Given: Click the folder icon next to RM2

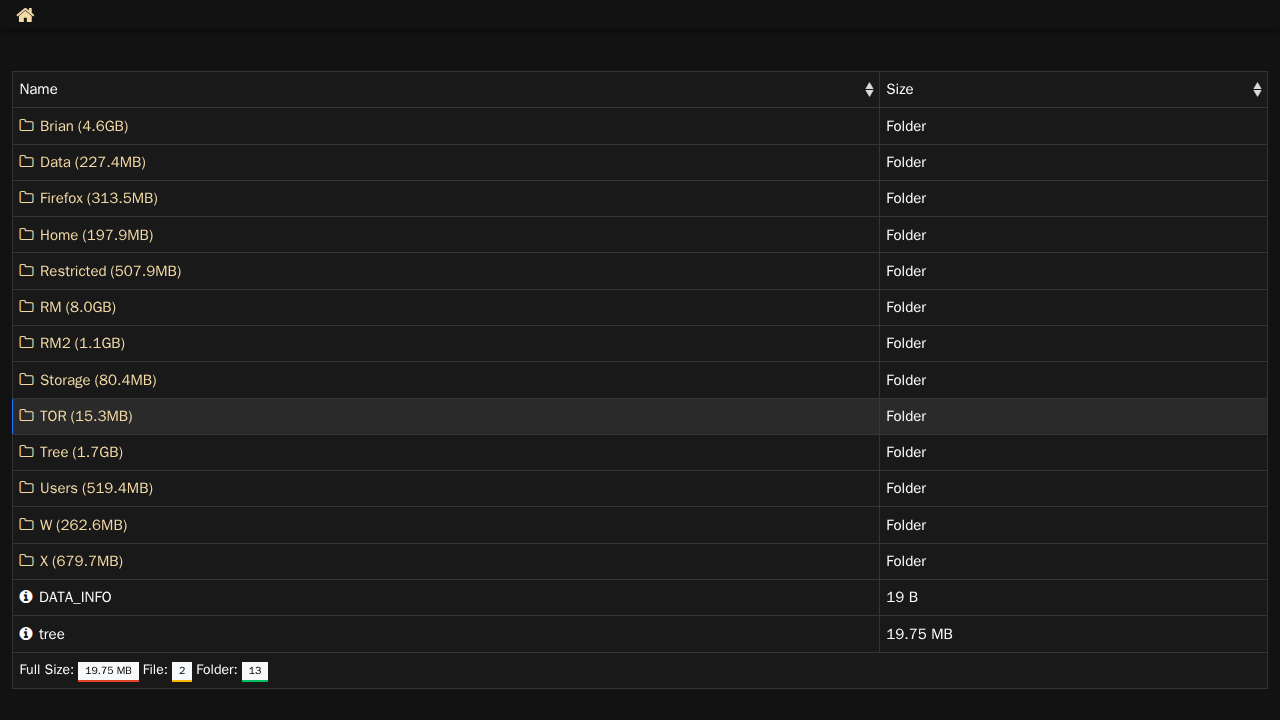Looking at the screenshot, I should 27,342.
